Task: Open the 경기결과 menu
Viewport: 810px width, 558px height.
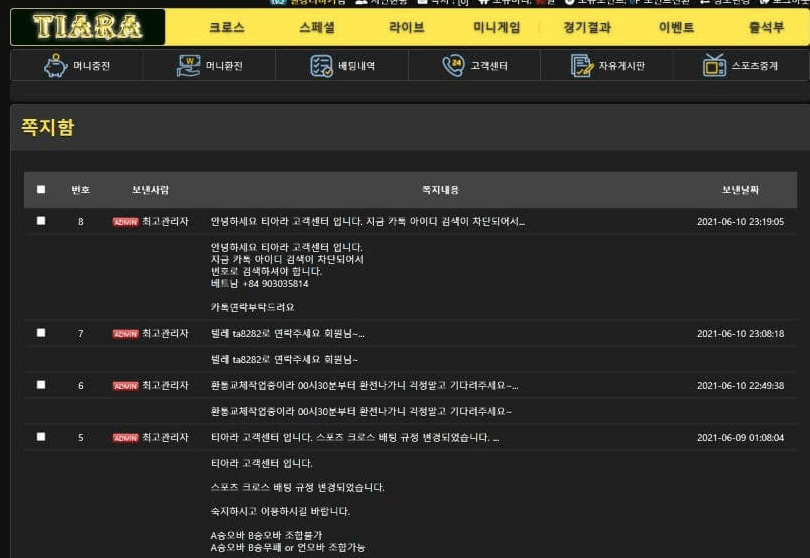Action: (587, 27)
